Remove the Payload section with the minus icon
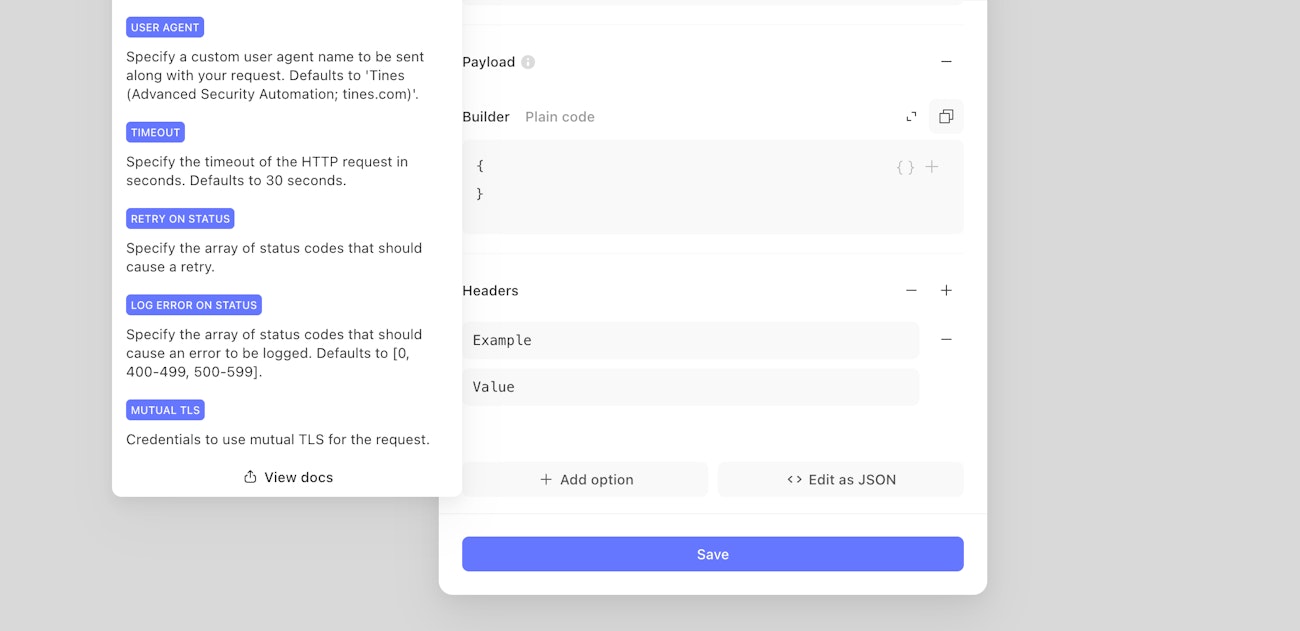 coord(946,62)
